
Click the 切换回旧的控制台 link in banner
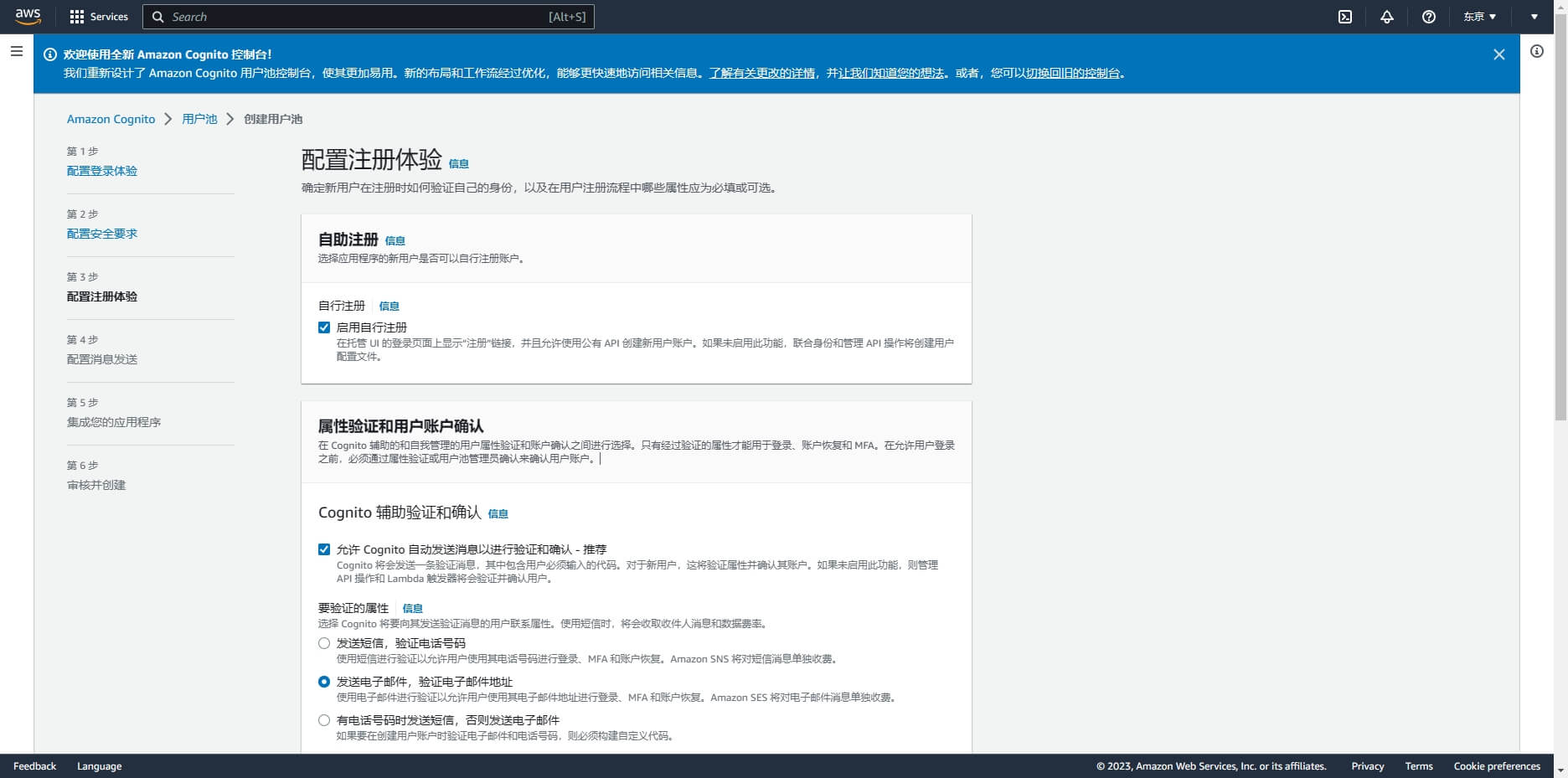1073,73
